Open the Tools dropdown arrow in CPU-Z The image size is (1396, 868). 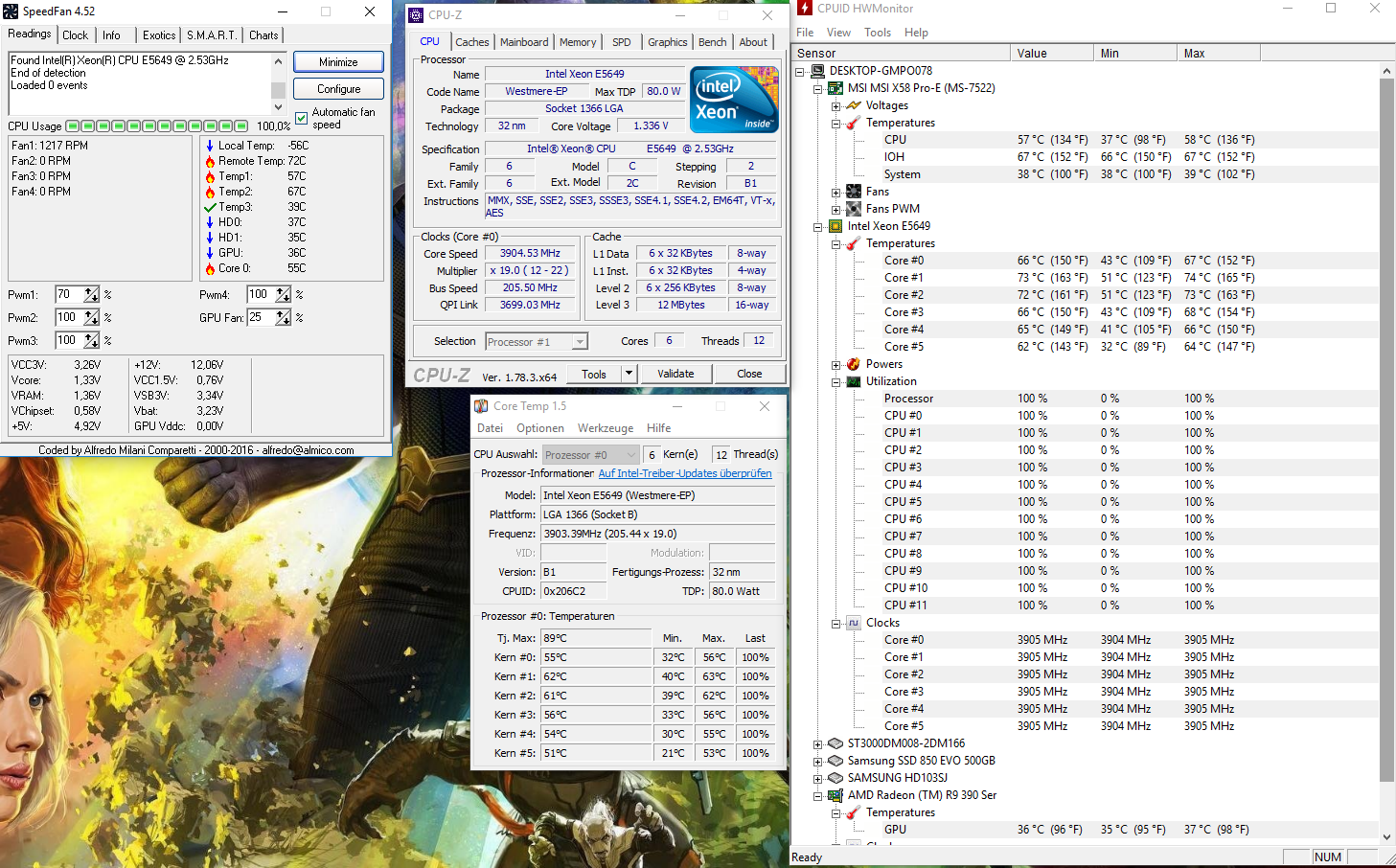[x=629, y=374]
